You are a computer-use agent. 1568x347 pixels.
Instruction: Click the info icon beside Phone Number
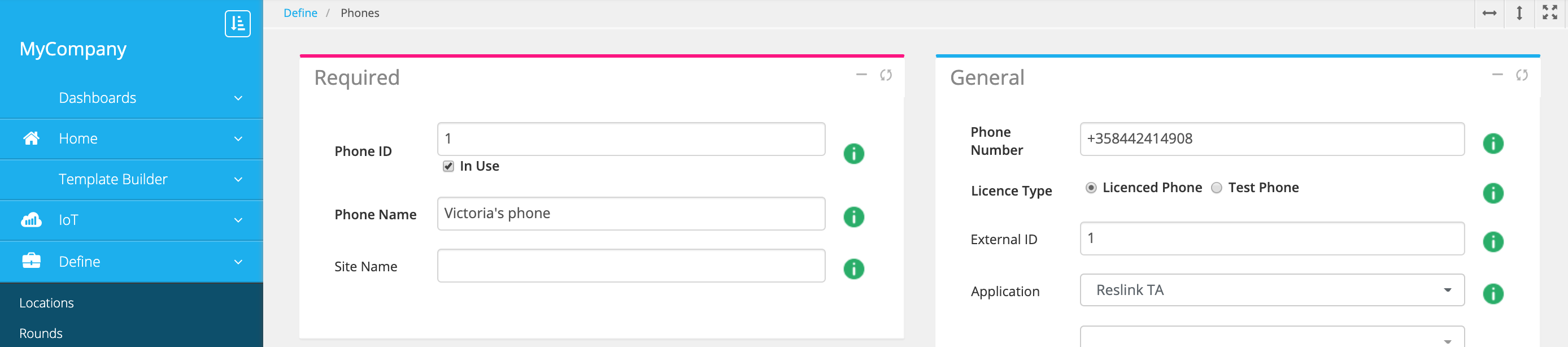pos(1492,144)
